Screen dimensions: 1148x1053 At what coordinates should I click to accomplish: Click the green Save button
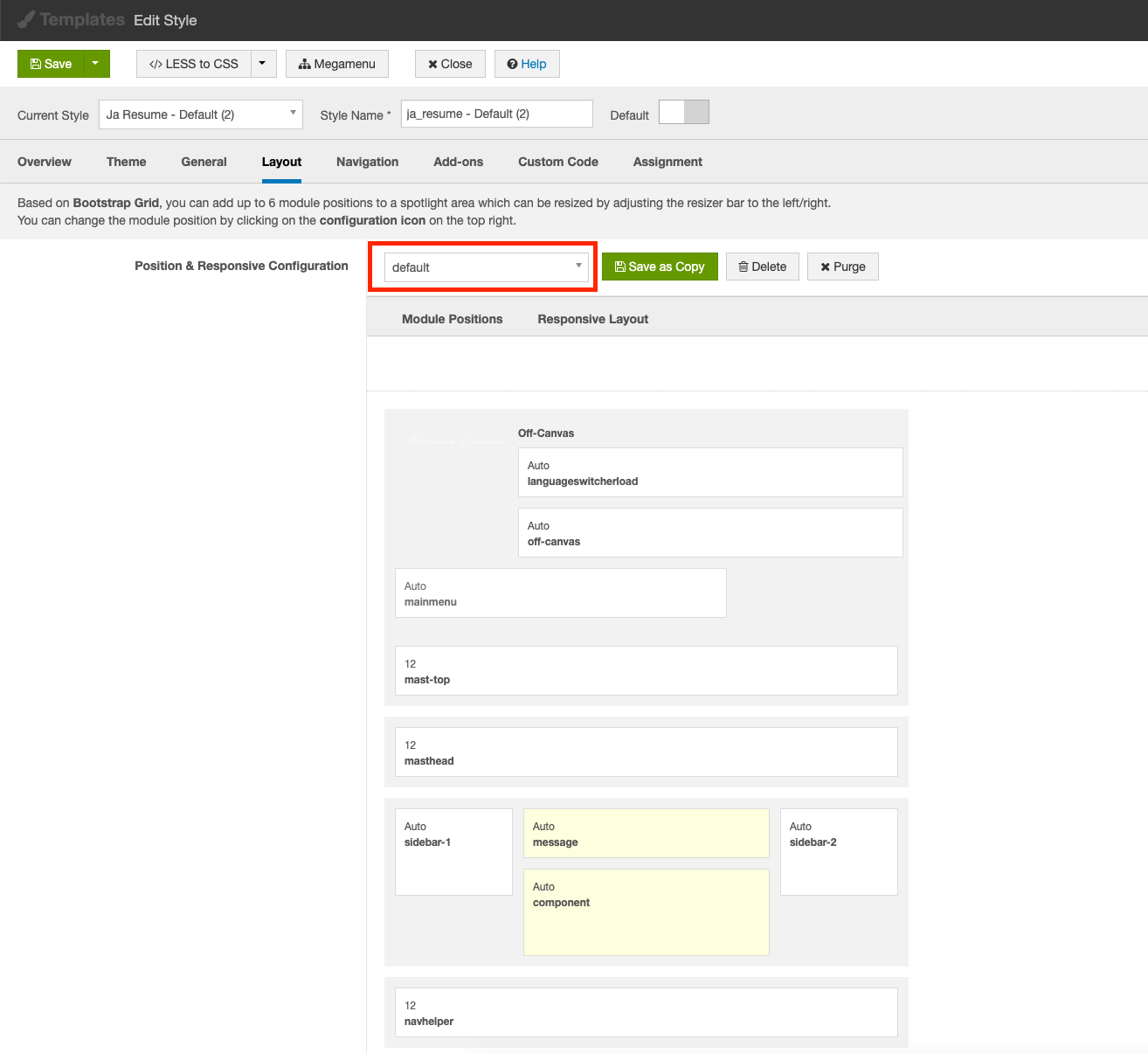[x=51, y=64]
